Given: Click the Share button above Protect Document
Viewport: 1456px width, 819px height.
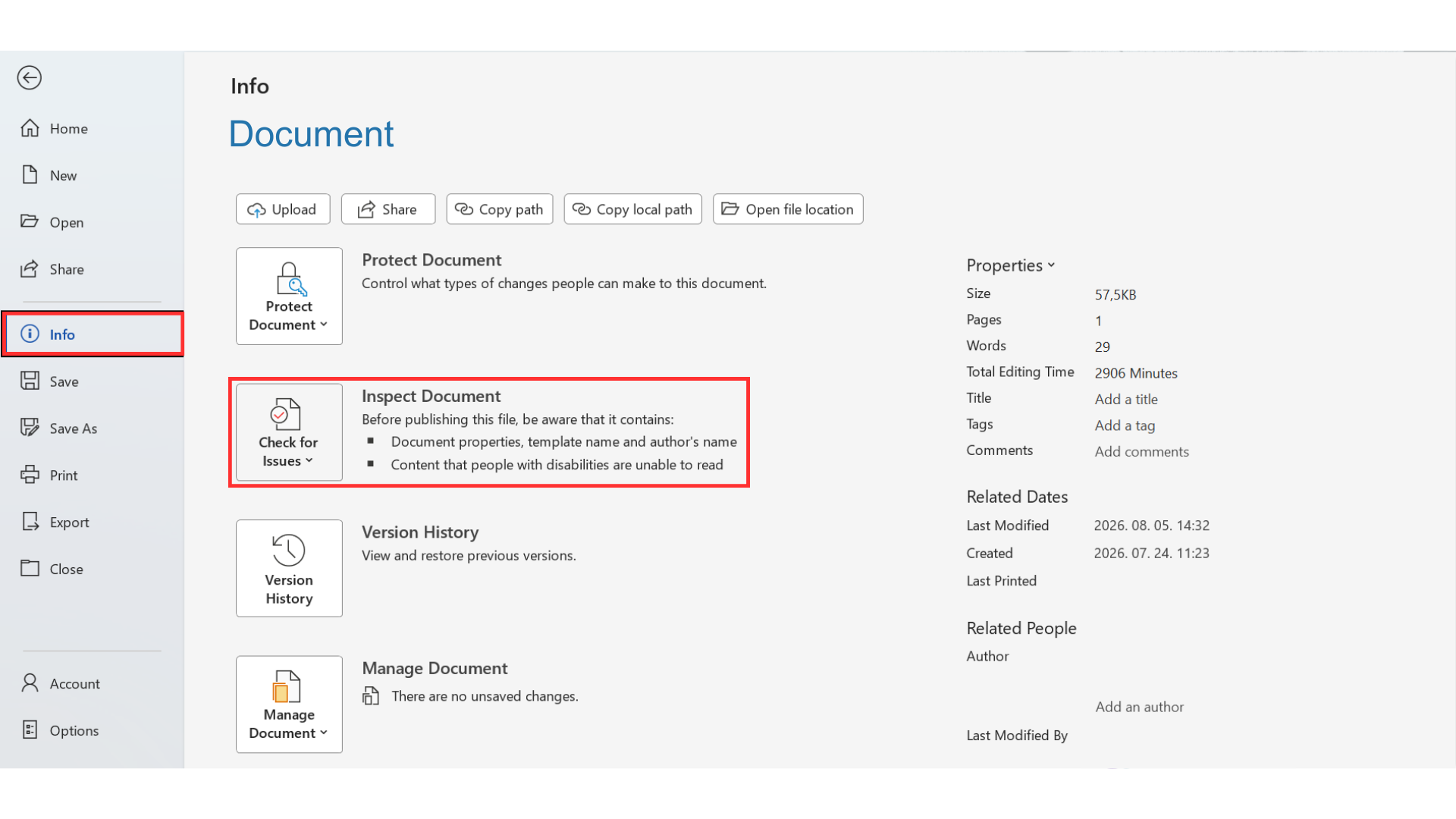Looking at the screenshot, I should (388, 209).
